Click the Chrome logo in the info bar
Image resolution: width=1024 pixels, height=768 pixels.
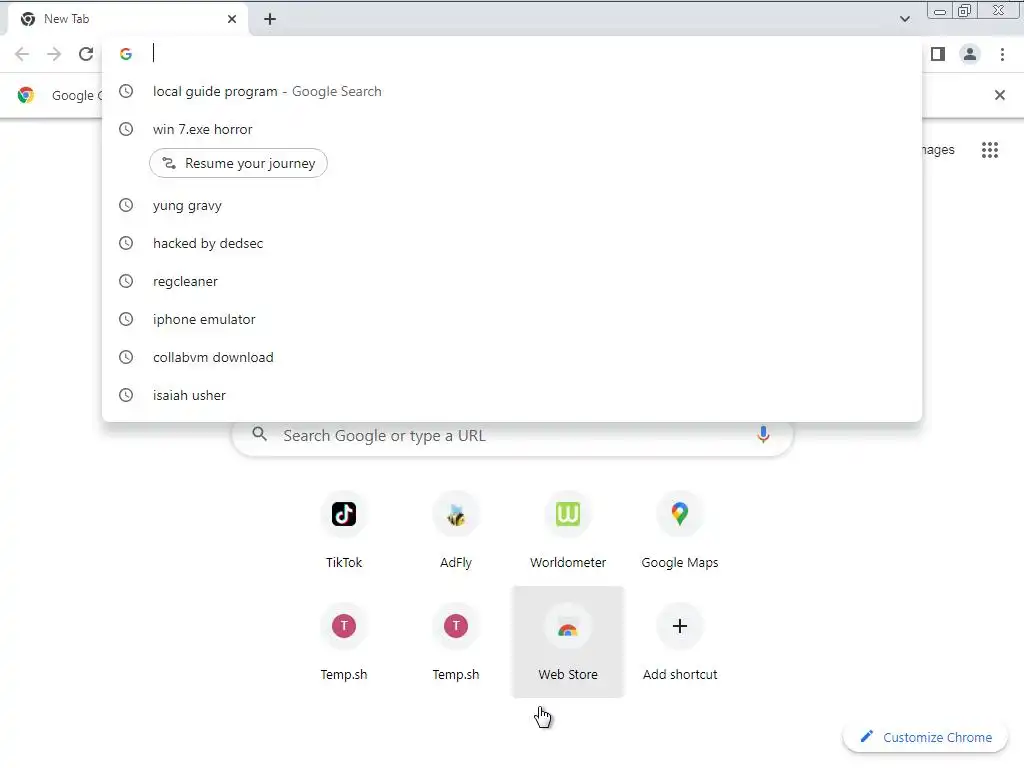point(26,95)
